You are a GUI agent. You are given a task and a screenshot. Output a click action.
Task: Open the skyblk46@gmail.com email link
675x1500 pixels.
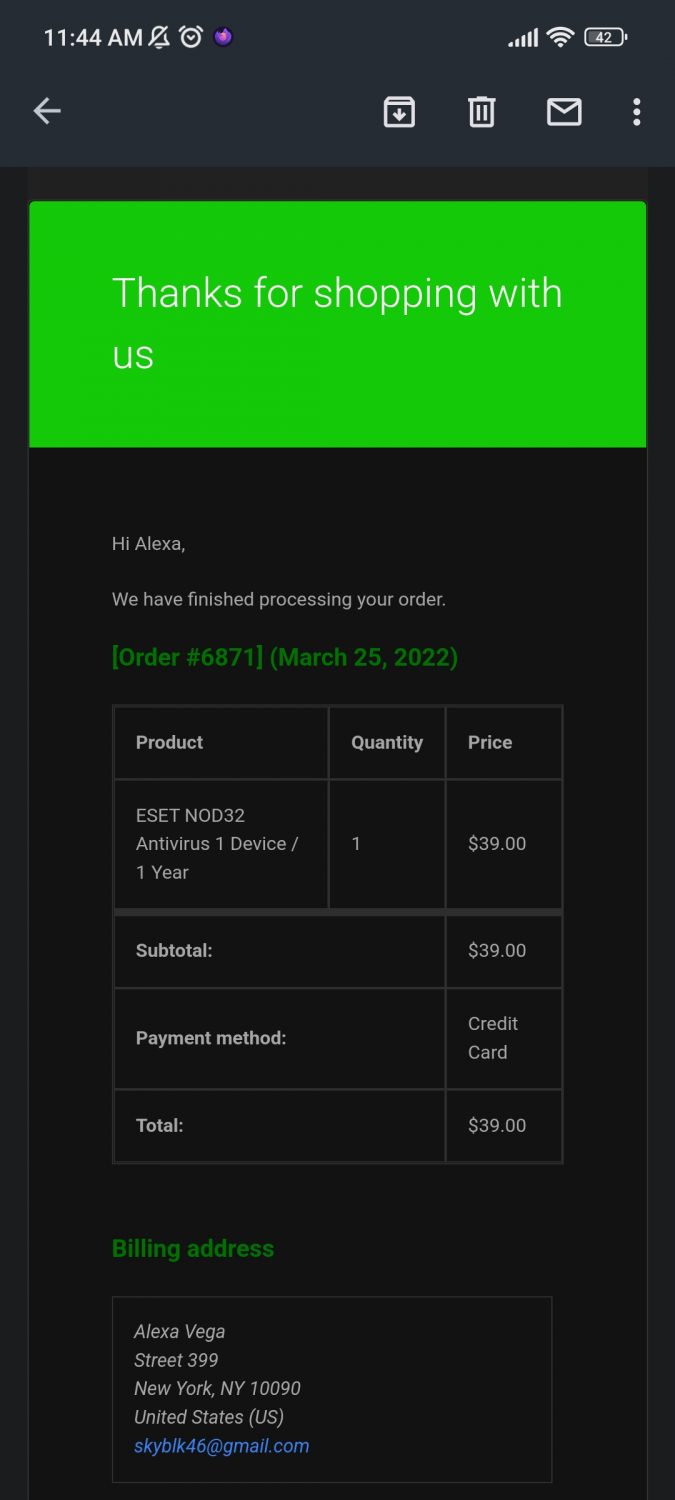[221, 1445]
